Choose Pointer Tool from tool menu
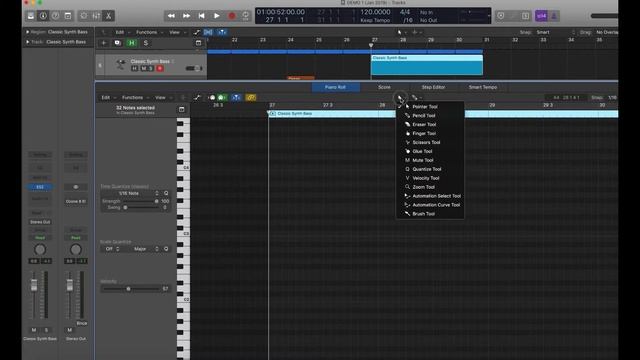This screenshot has height=360, width=640. click(430, 107)
